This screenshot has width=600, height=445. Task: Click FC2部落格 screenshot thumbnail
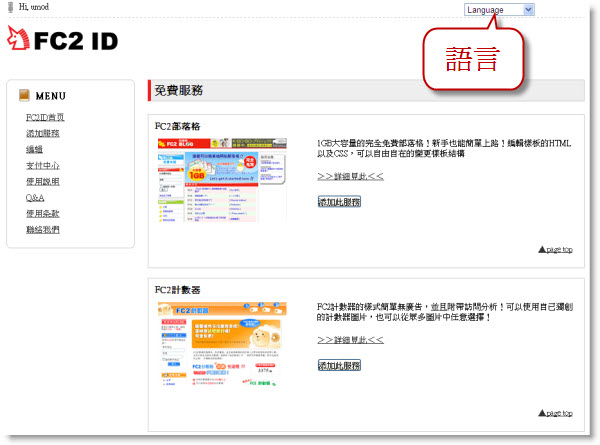[222, 180]
